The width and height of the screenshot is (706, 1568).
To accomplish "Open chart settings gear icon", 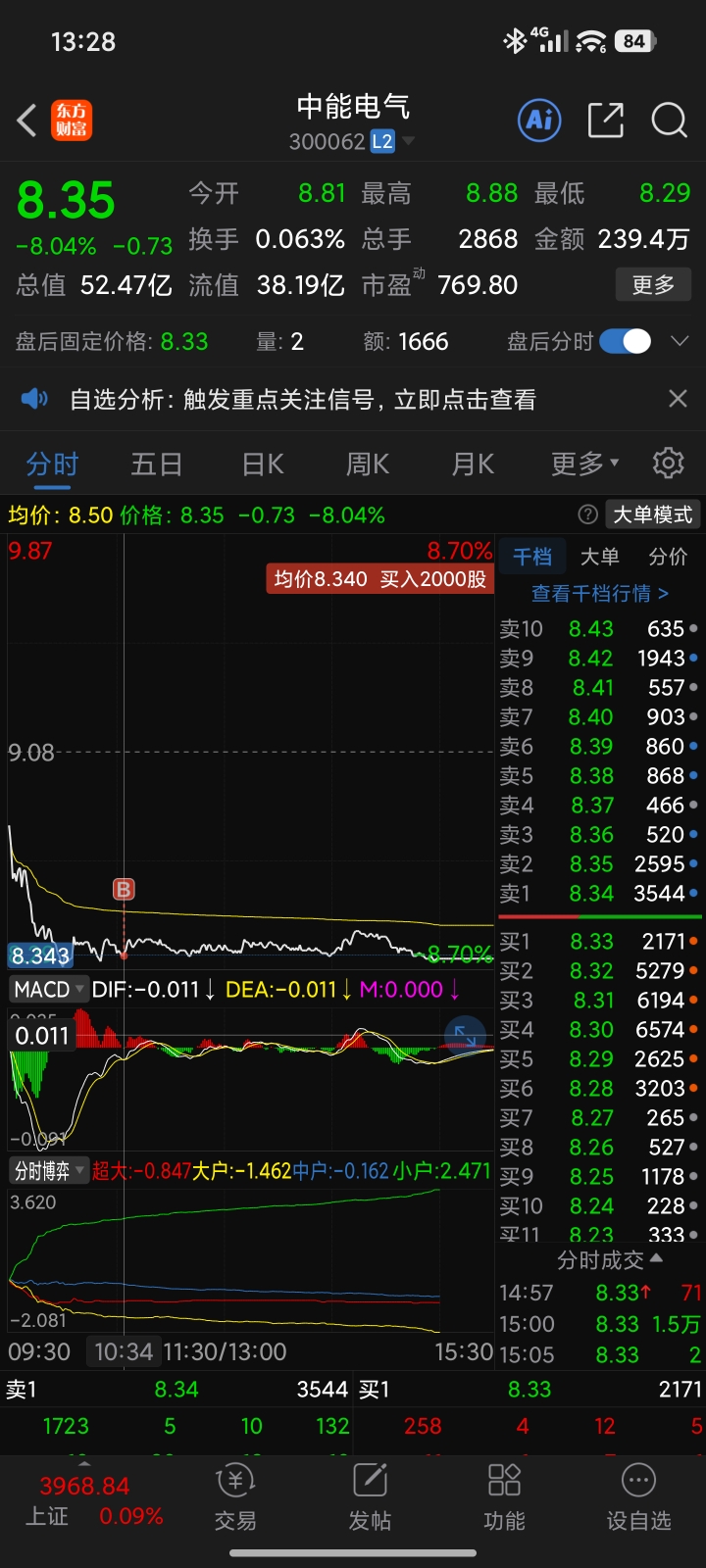I will [x=668, y=463].
